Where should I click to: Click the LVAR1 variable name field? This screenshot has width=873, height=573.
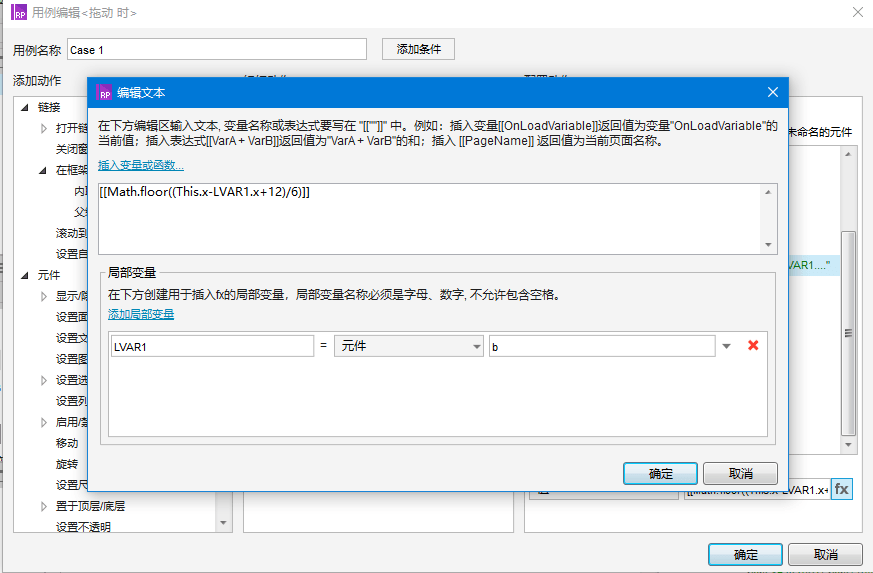pyautogui.click(x=211, y=346)
